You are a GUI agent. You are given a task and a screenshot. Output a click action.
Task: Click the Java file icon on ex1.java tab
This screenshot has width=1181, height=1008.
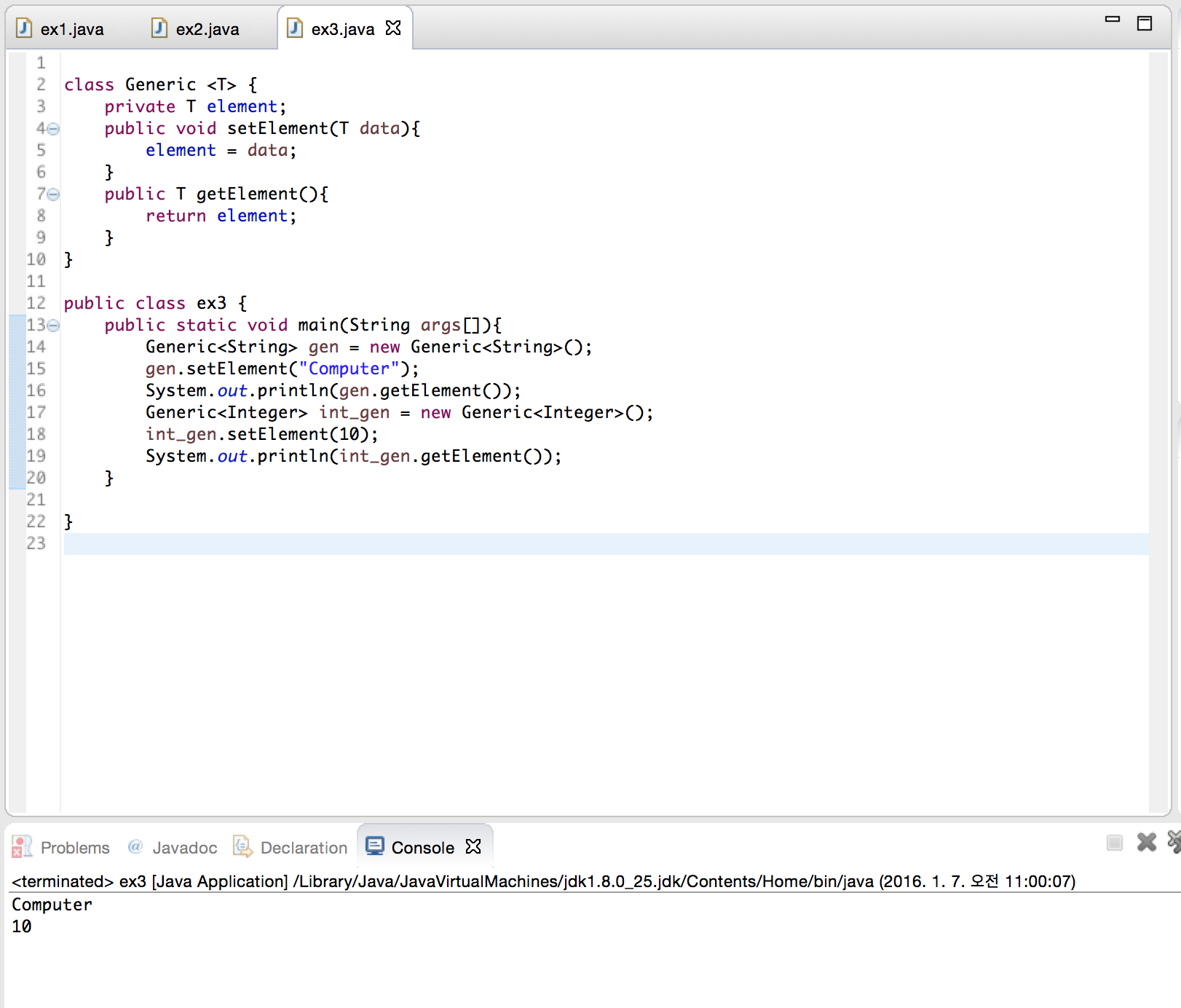pos(24,28)
